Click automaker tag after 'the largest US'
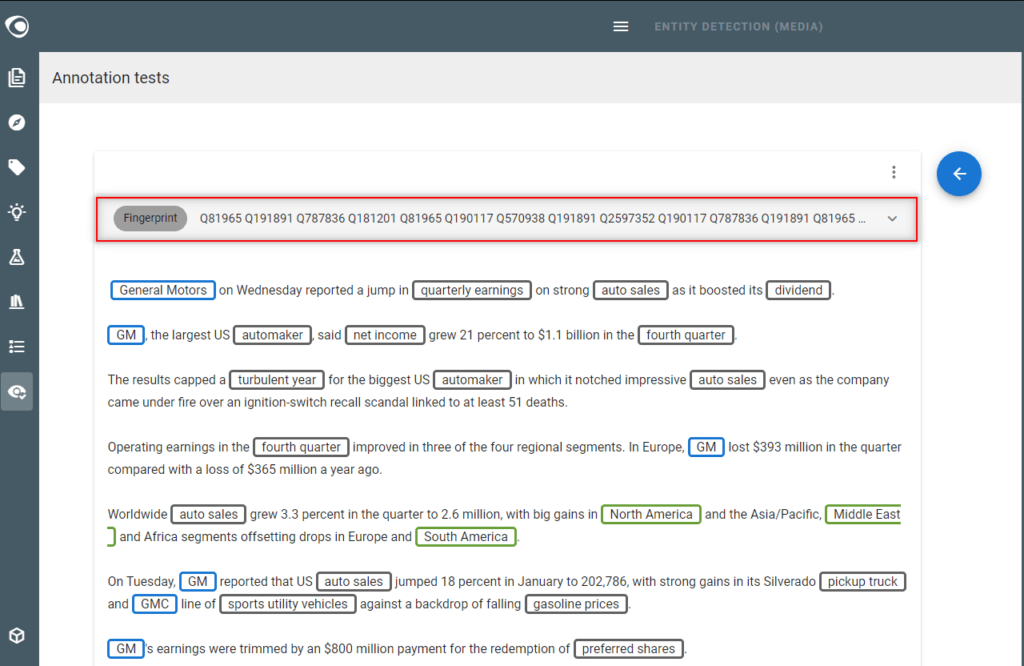1024x666 pixels. tap(272, 335)
